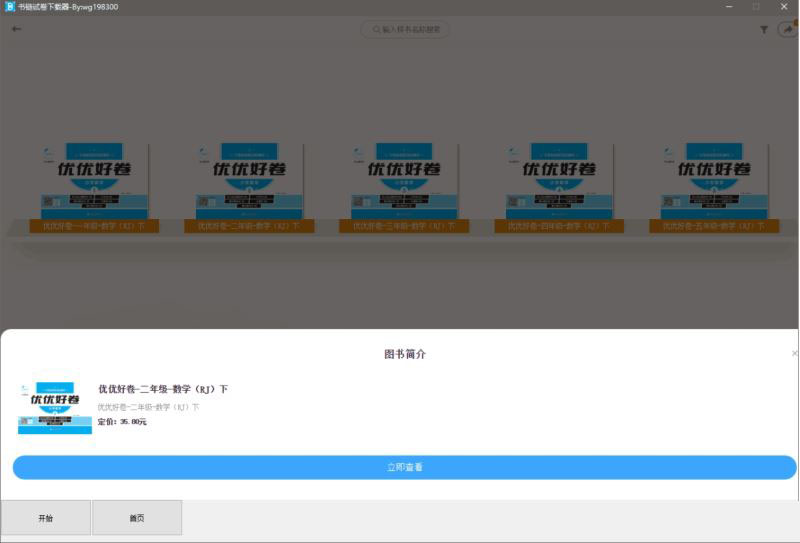
Task: Open 优优好卷 三年级 数学 book cover
Action: [405, 181]
